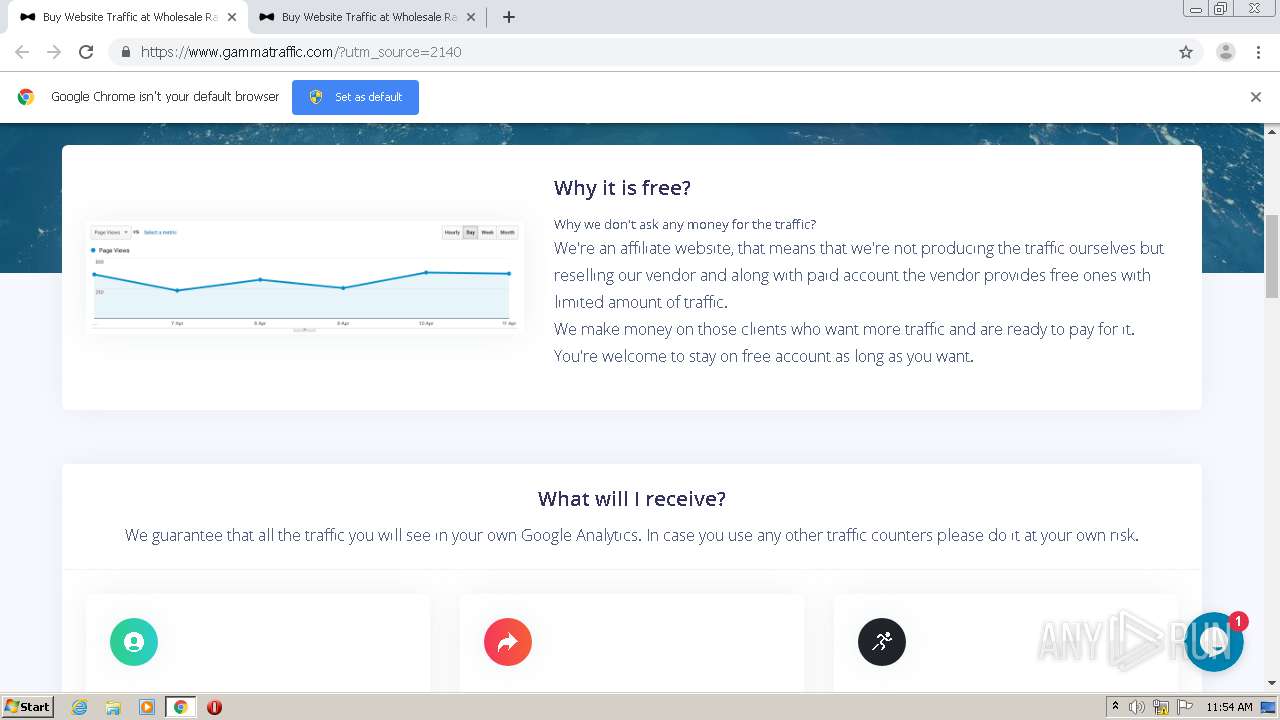The image size is (1280, 720).
Task: Switch to second Buy Website Traffic tab
Action: pos(367,17)
